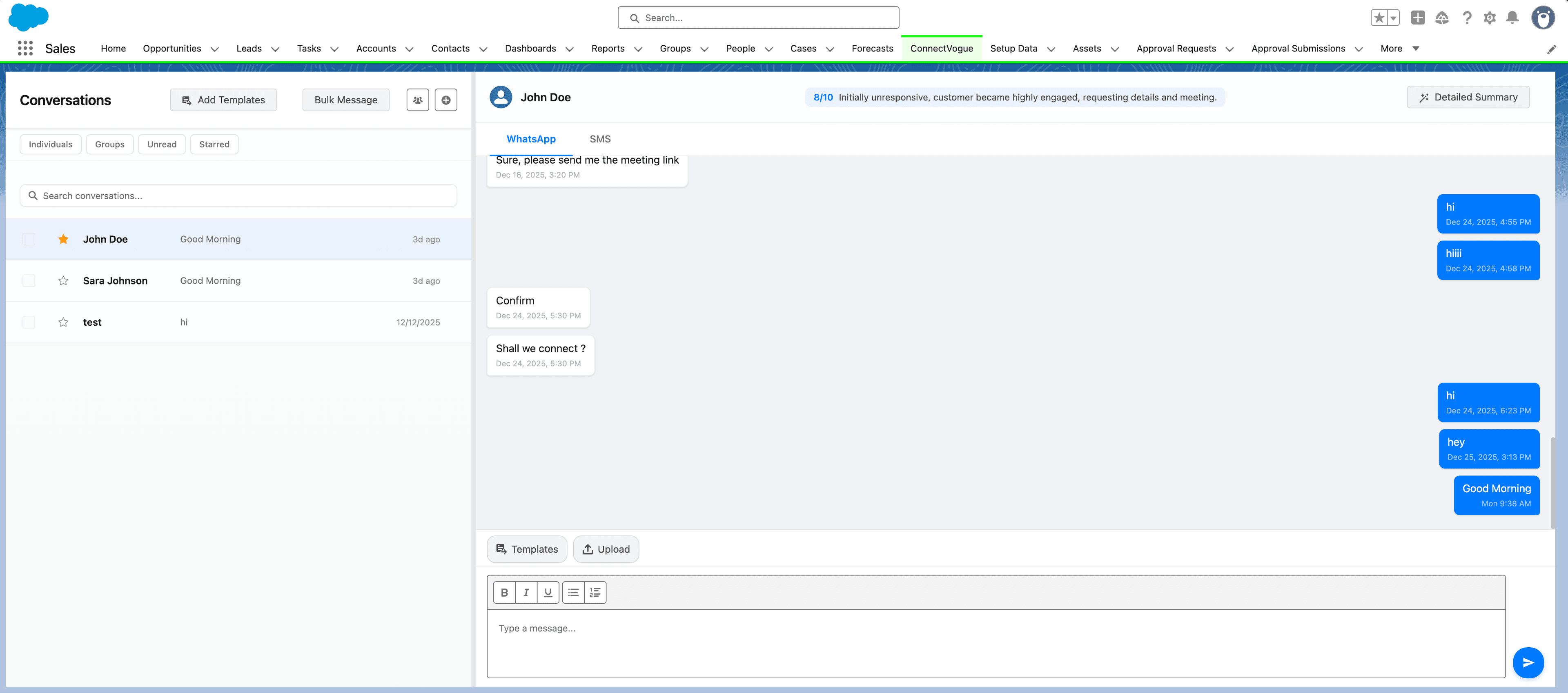Image resolution: width=1568 pixels, height=693 pixels.
Task: Expand the favorites list arrow
Action: tap(1393, 18)
